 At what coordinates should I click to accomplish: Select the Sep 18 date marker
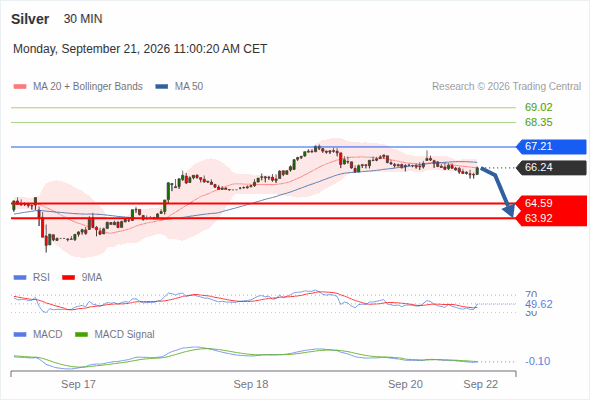click(251, 384)
